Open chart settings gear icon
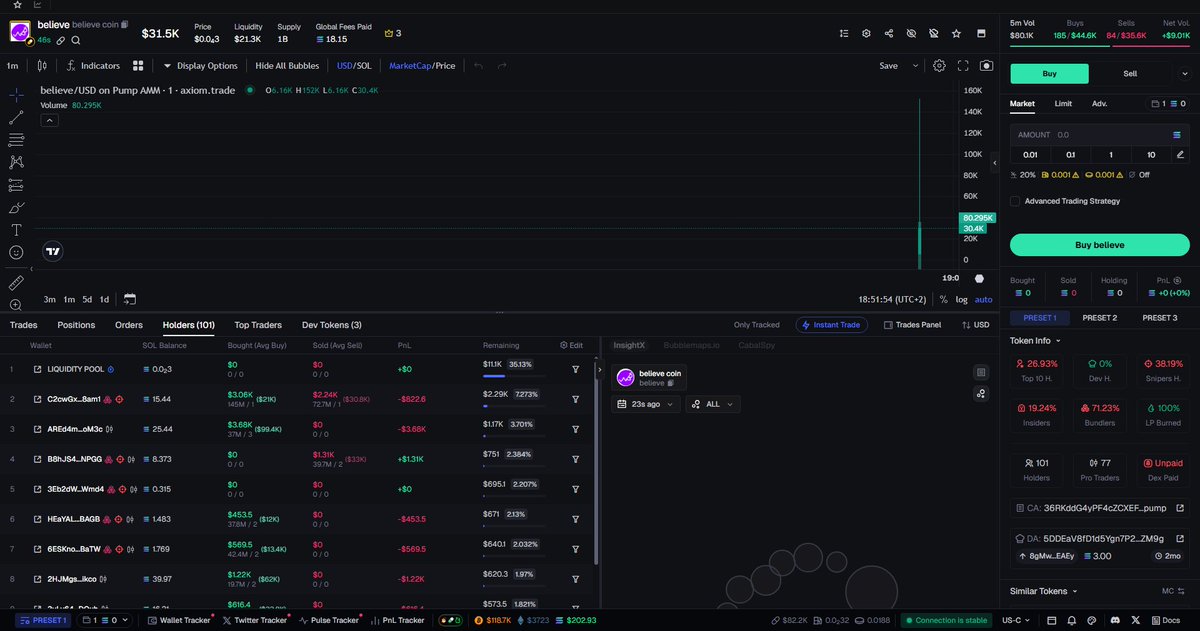 pyautogui.click(x=940, y=66)
